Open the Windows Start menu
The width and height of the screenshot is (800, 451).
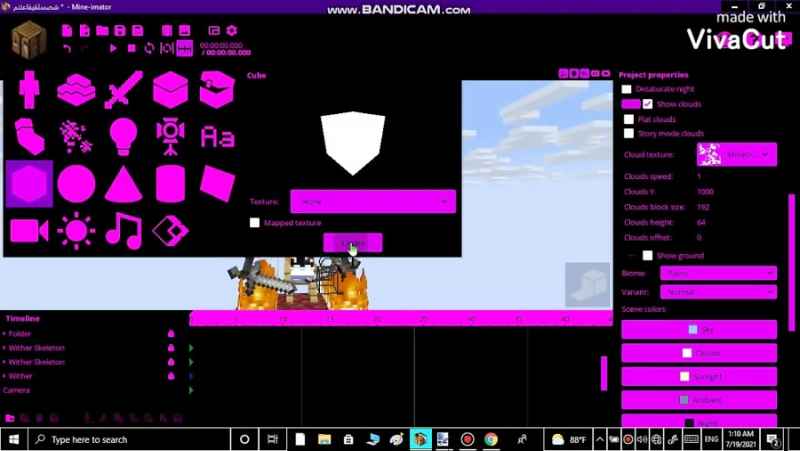pyautogui.click(x=14, y=439)
